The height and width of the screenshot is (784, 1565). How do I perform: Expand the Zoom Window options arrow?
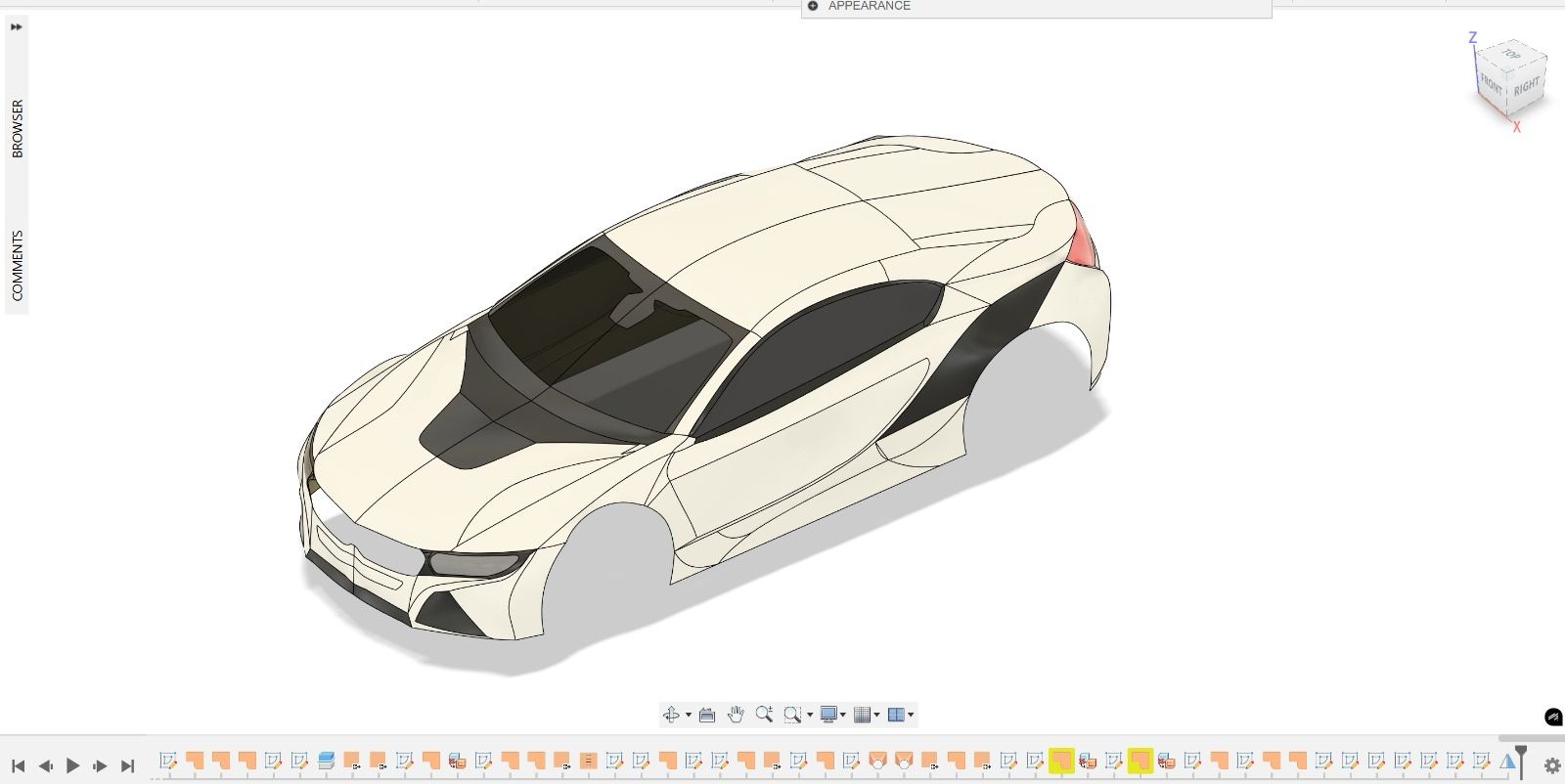coord(809,715)
